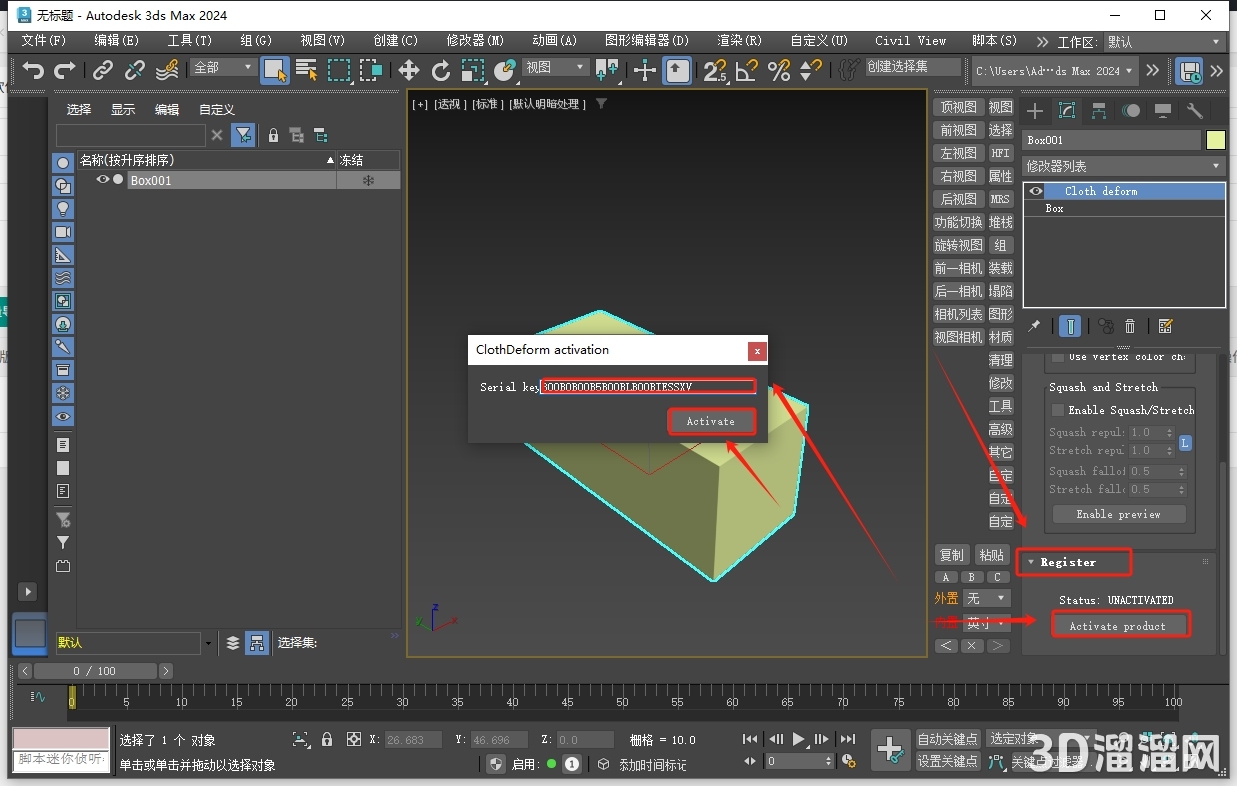This screenshot has width=1237, height=786.
Task: Click the 粘贴 paste button
Action: pyautogui.click(x=991, y=555)
